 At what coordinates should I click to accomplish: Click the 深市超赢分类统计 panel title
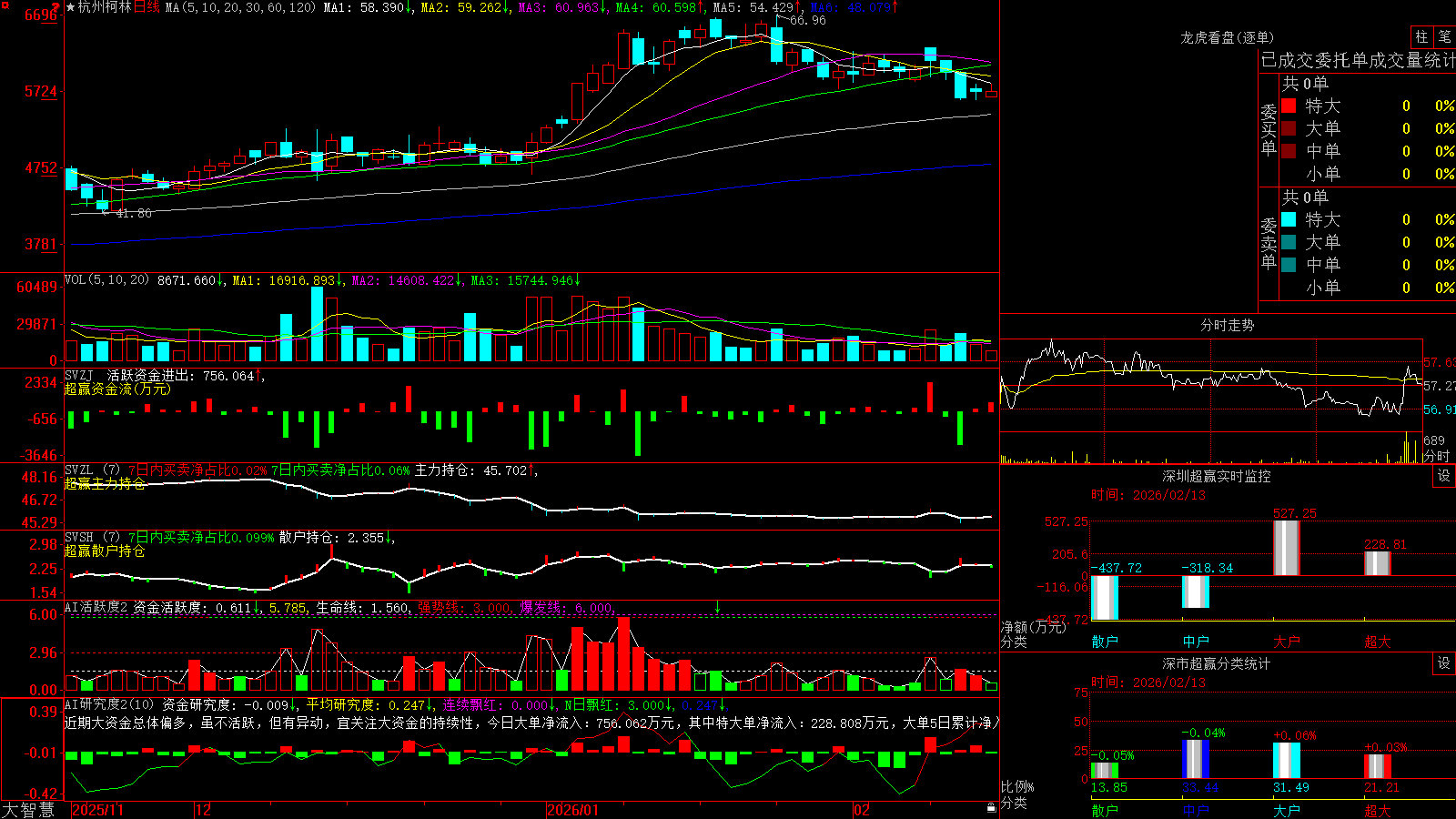click(1216, 663)
